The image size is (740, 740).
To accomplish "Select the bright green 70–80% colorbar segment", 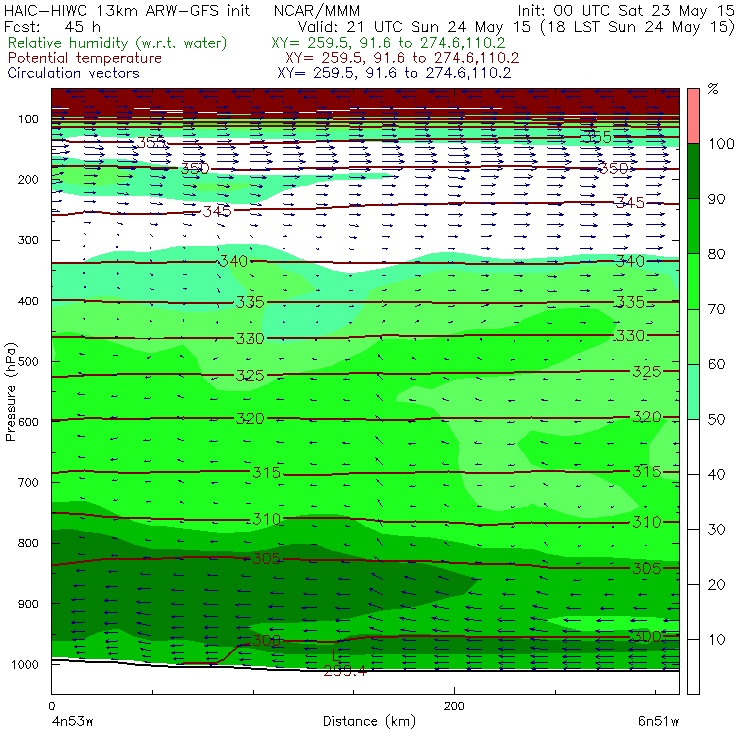I will tap(693, 281).
